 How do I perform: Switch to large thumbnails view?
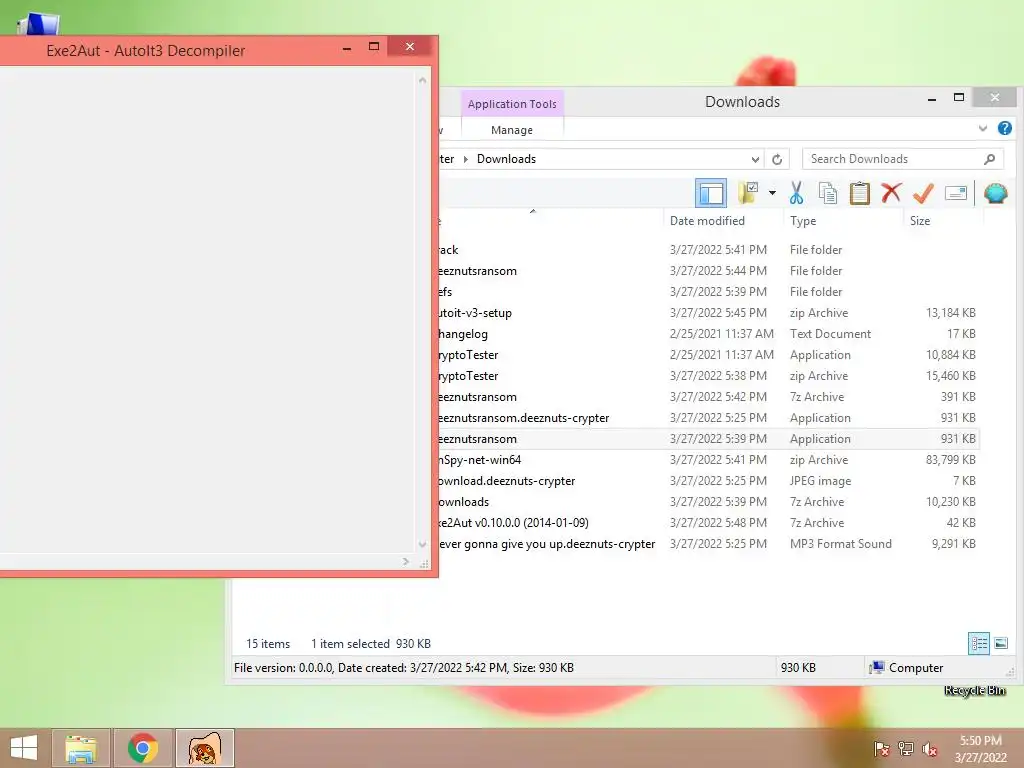point(1000,643)
